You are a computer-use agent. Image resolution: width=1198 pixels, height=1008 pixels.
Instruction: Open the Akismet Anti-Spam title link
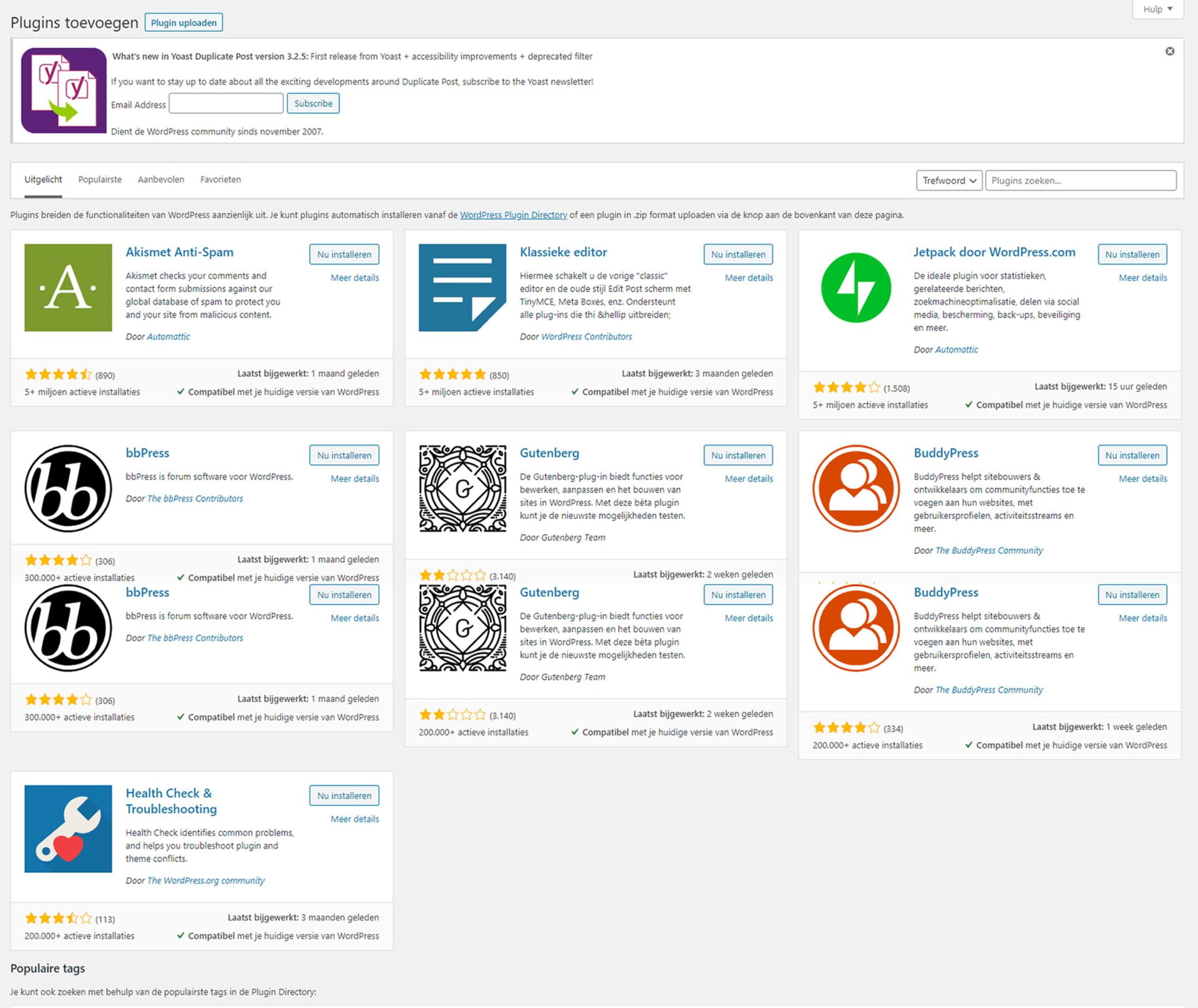point(179,252)
